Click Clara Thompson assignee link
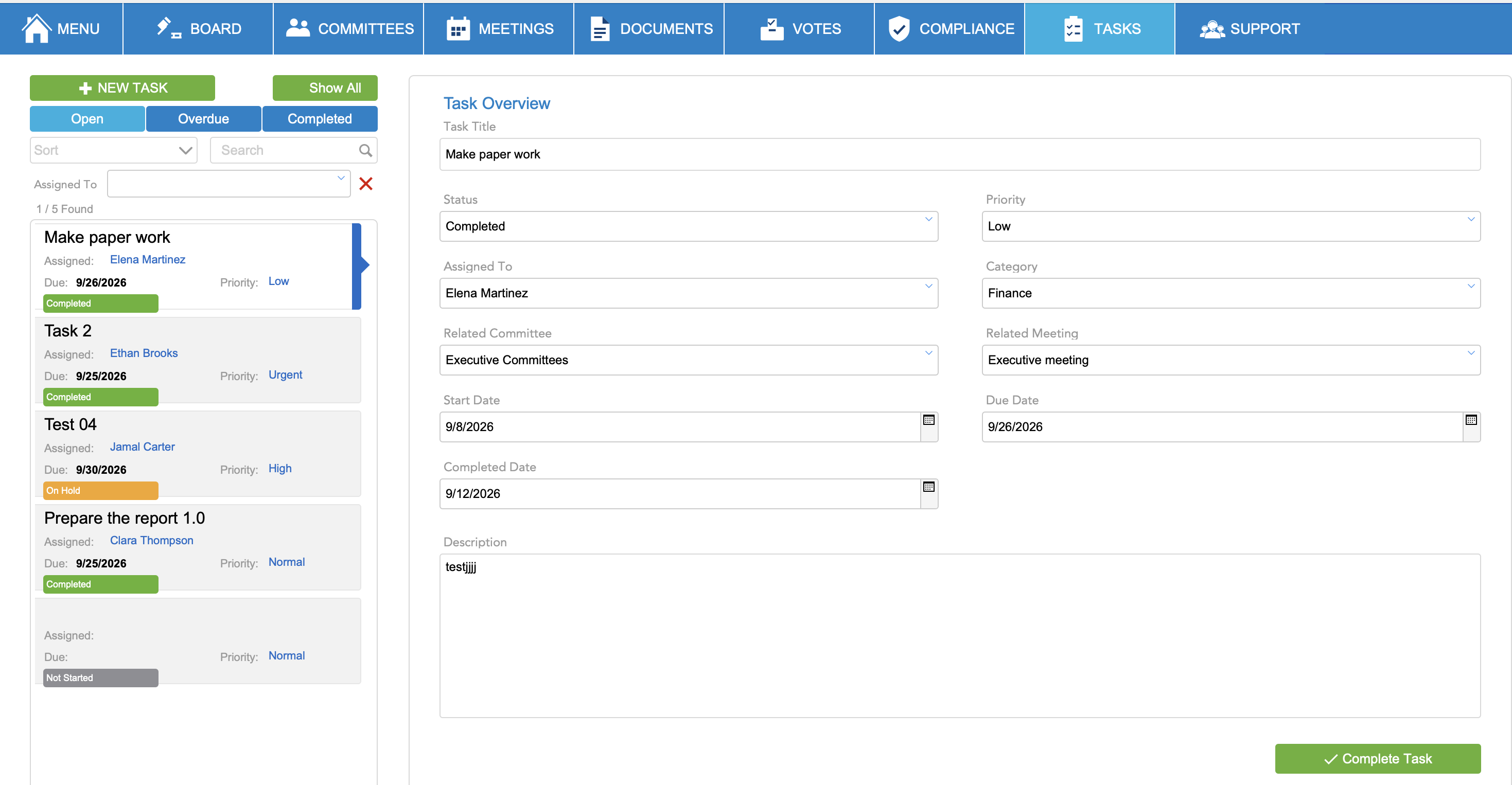Viewport: 1512px width, 785px height. [x=151, y=540]
